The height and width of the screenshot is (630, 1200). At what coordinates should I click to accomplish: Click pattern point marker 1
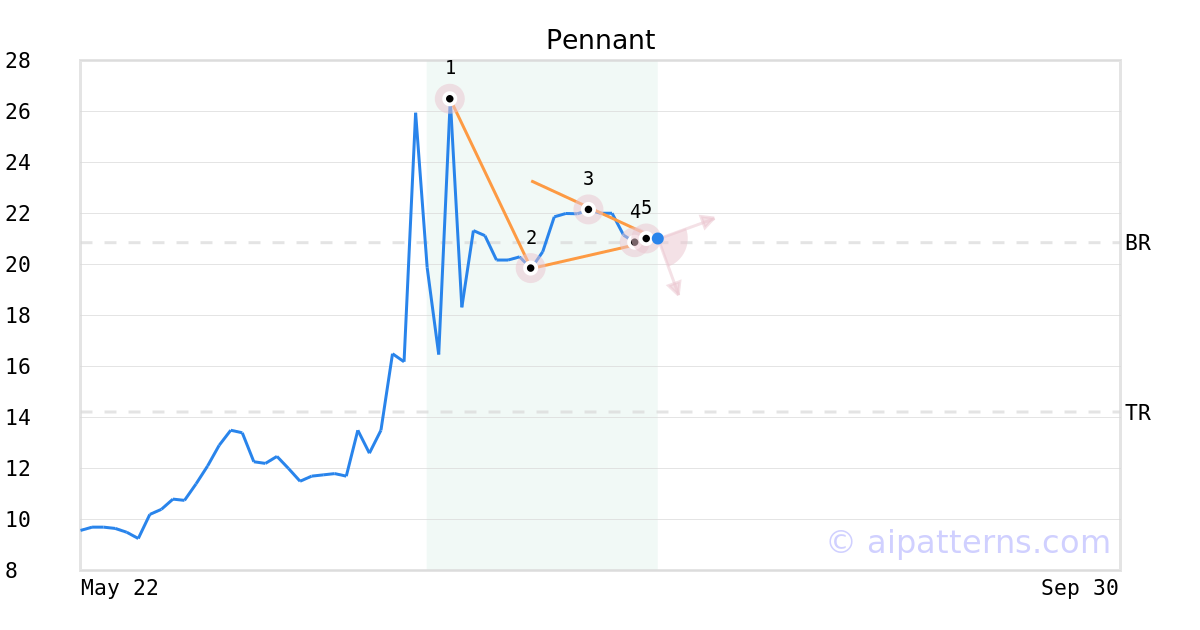tap(450, 99)
